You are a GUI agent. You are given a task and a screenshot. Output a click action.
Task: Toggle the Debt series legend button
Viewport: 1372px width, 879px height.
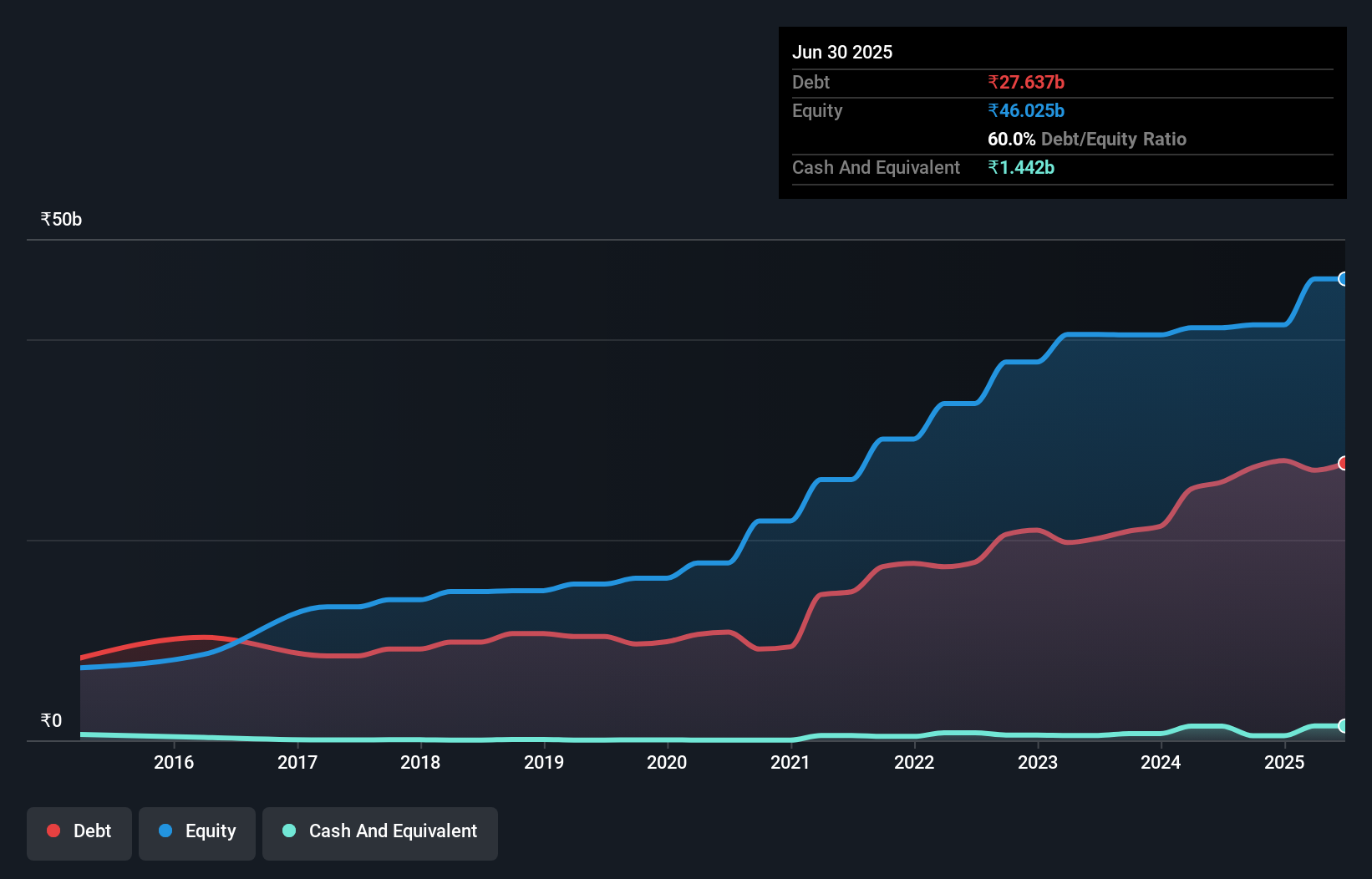79,833
